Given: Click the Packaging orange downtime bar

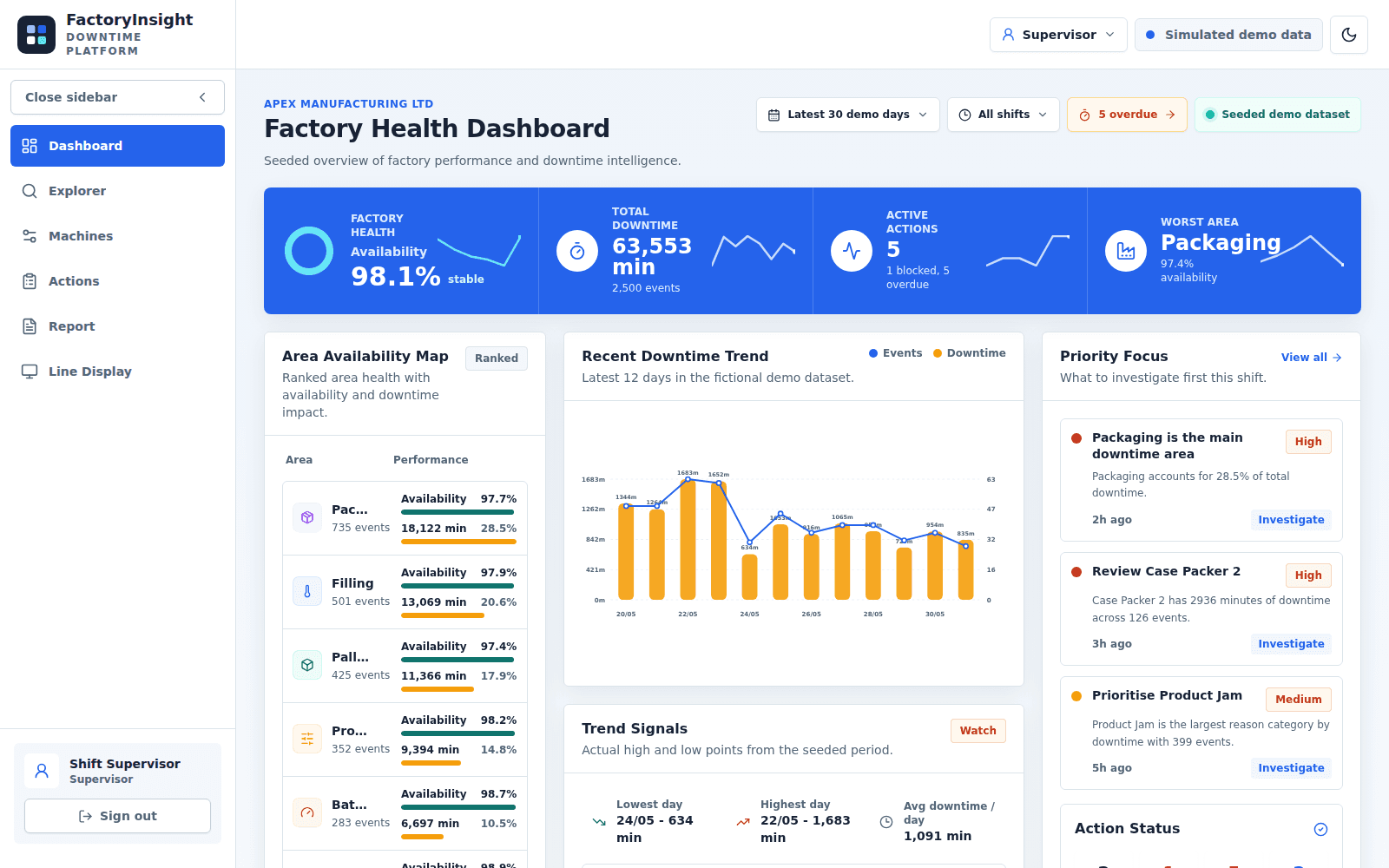Looking at the screenshot, I should click(x=458, y=542).
